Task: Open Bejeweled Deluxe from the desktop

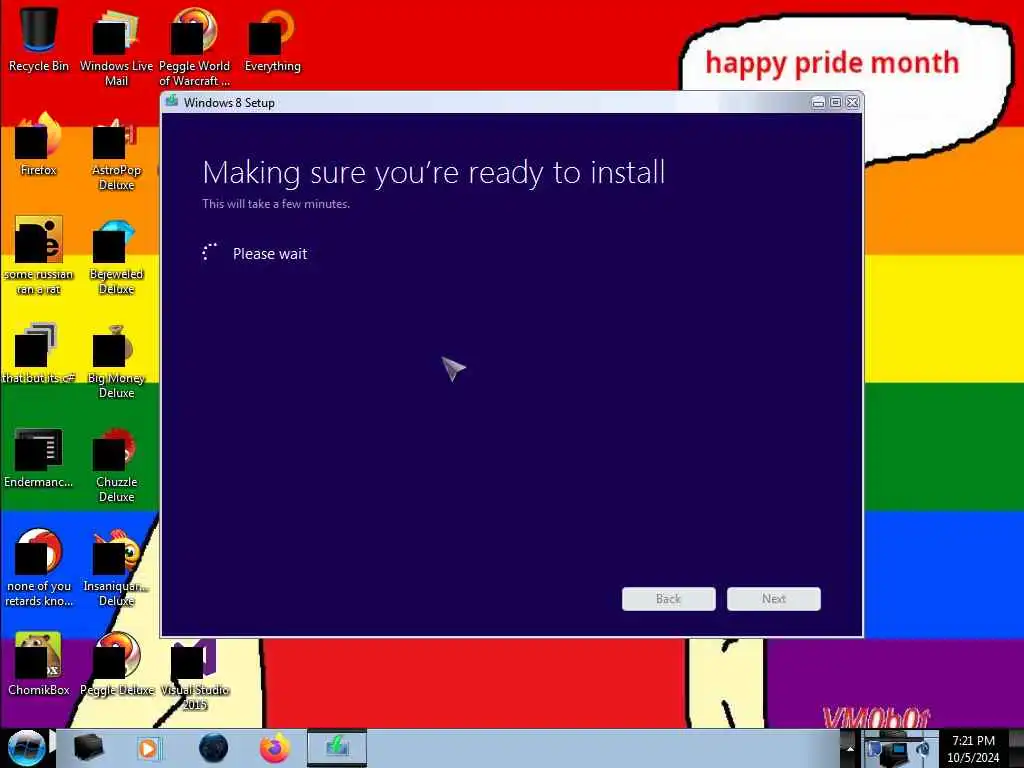Action: pyautogui.click(x=116, y=255)
